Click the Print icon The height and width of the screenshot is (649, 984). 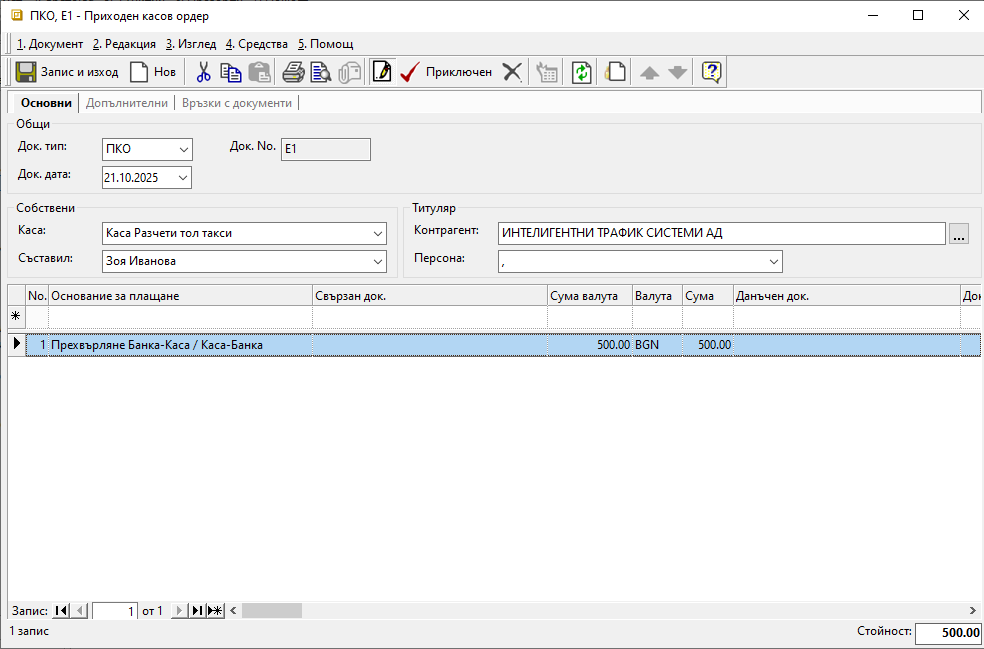click(x=292, y=72)
